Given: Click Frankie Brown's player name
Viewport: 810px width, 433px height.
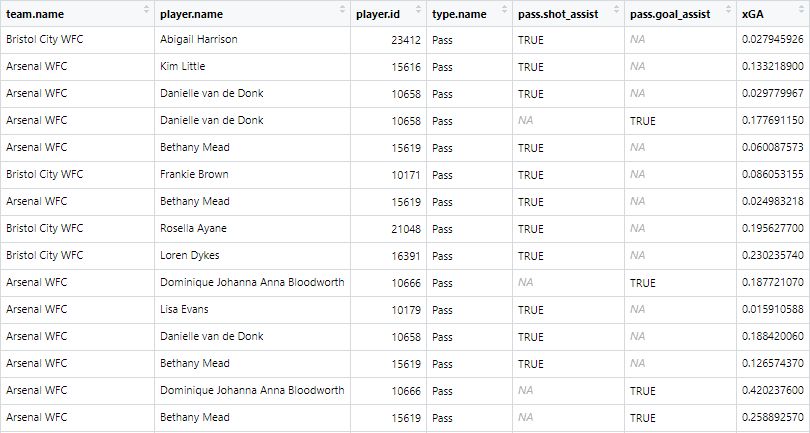Looking at the screenshot, I should 194,175.
